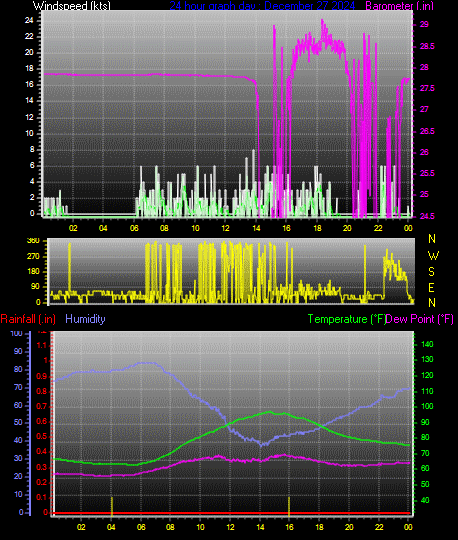Select the Humidity legend label
This screenshot has width=458, height=540.
[85, 319]
